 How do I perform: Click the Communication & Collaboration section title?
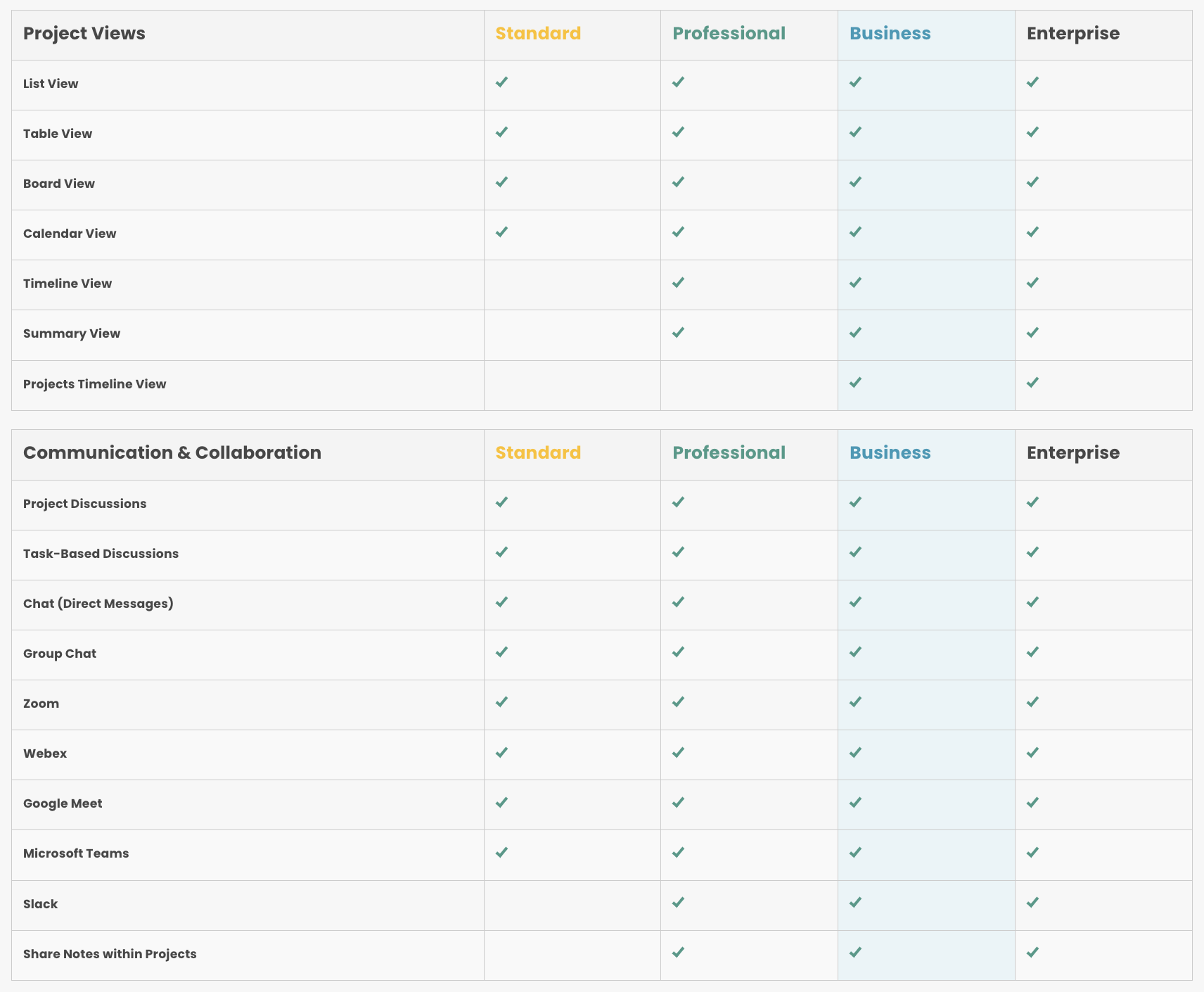pos(172,453)
